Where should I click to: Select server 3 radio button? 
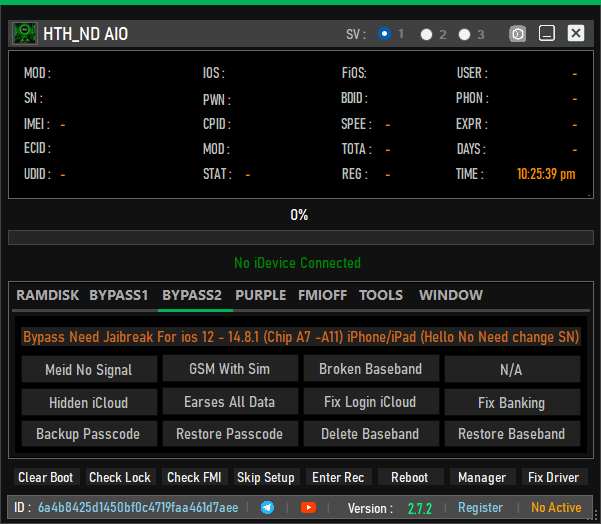click(465, 34)
